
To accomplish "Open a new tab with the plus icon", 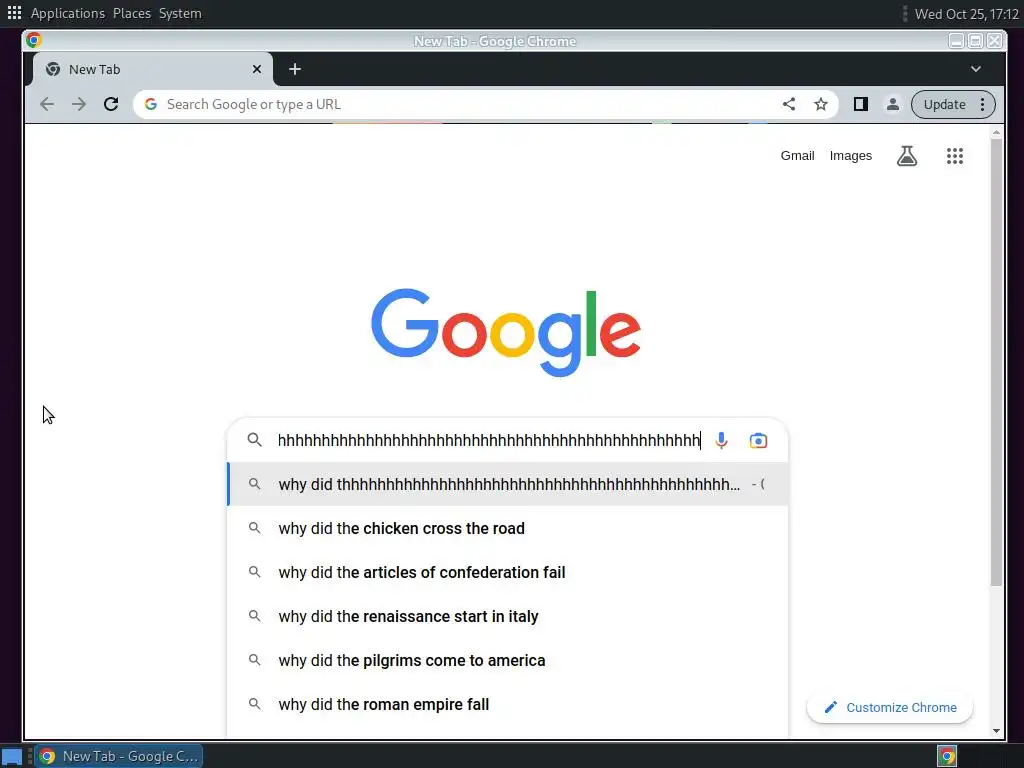I will [x=295, y=69].
